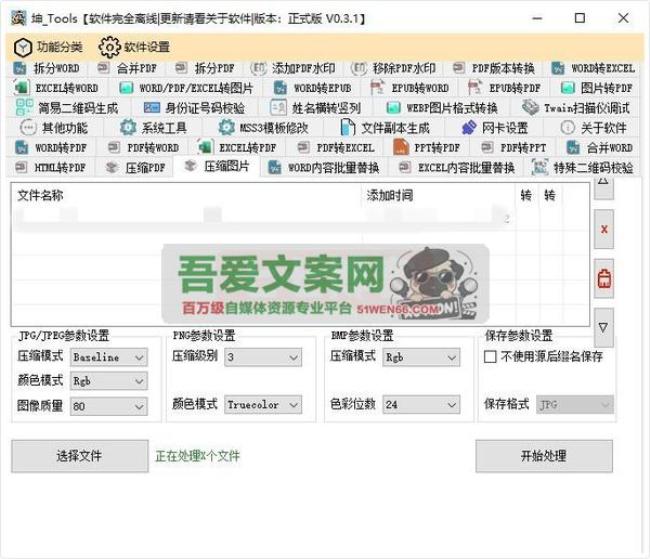This screenshot has width=650, height=559.
Task: Click the EPUB转PDF icon
Action: click(x=475, y=87)
